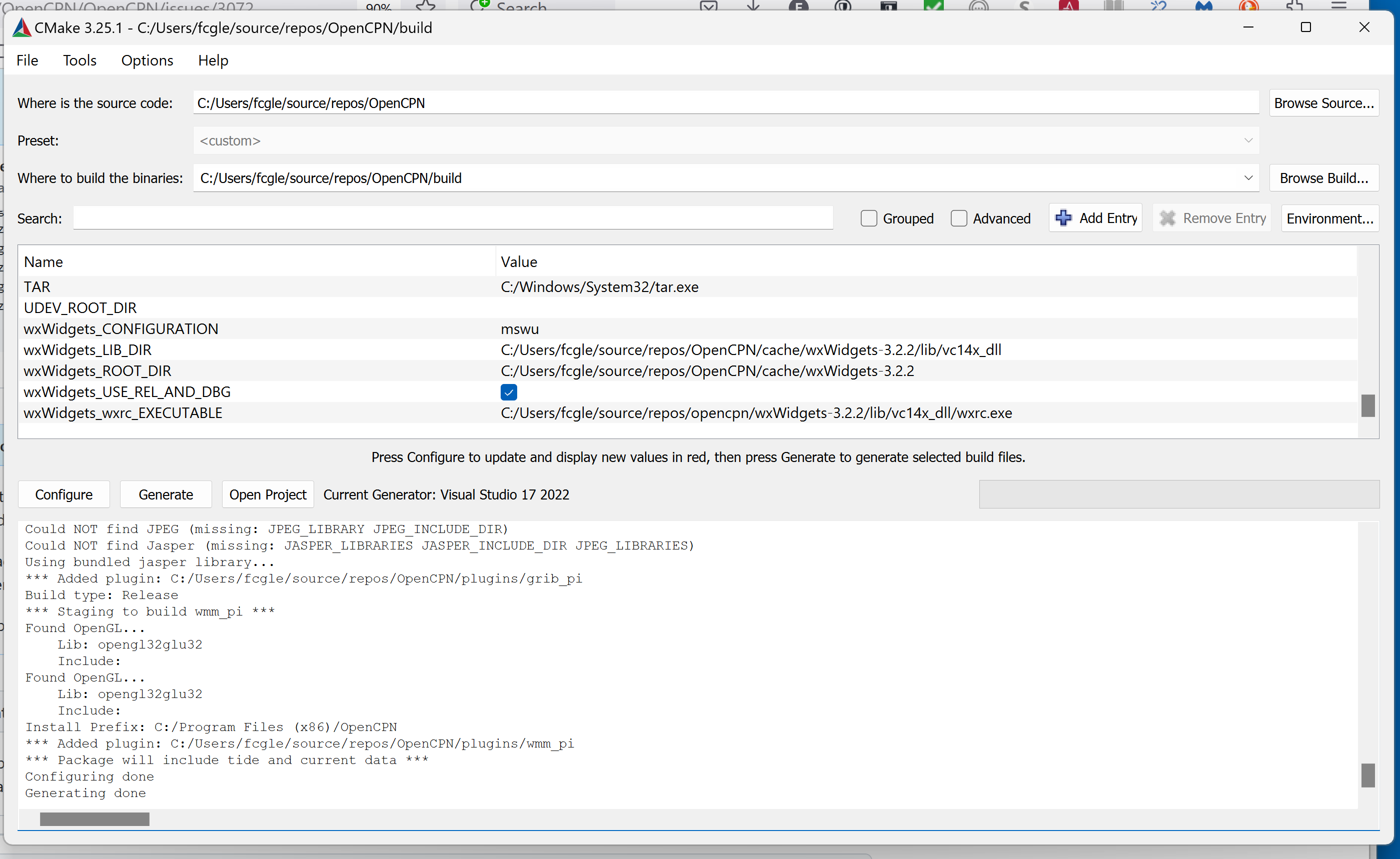Click the CMake logo in the title bar
This screenshot has width=1400, height=859.
coord(21,26)
